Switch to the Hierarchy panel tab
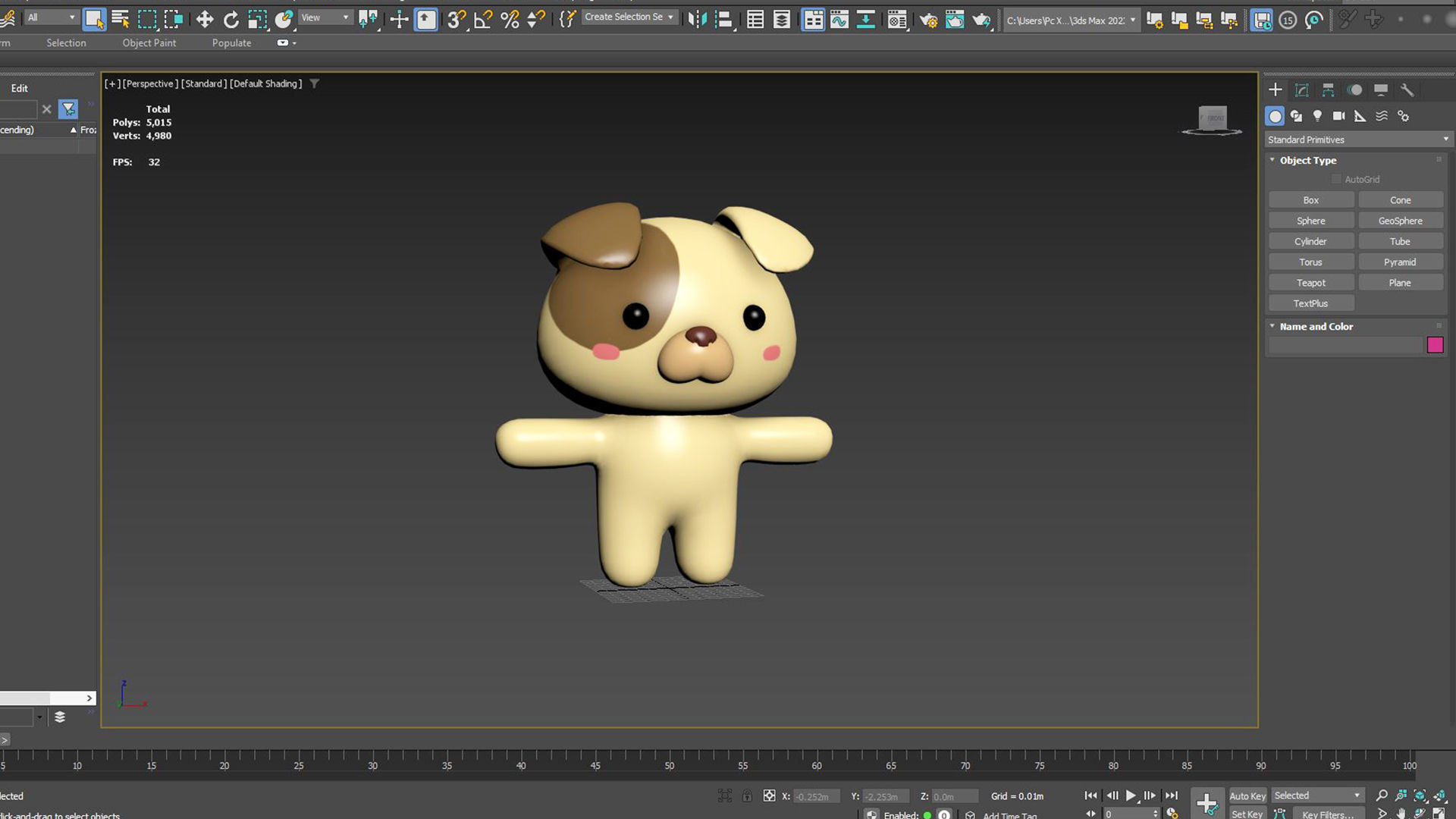Image resolution: width=1456 pixels, height=819 pixels. point(1328,90)
